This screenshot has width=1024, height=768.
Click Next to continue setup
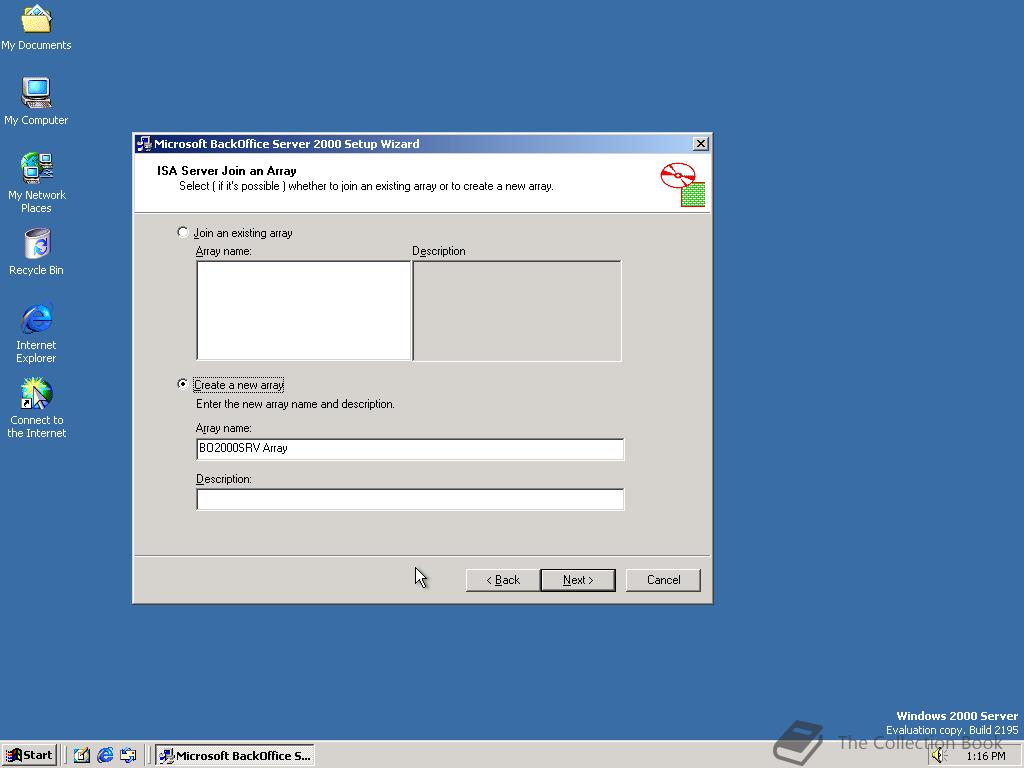578,580
